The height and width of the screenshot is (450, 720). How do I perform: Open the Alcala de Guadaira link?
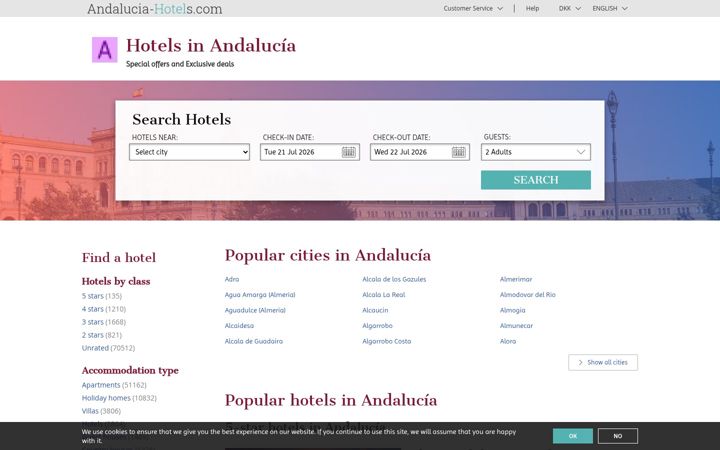pyautogui.click(x=254, y=341)
